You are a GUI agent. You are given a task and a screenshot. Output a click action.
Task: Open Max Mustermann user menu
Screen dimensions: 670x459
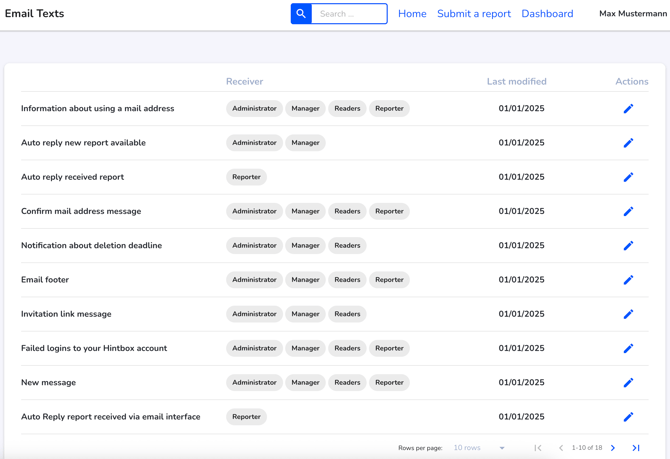coord(633,14)
